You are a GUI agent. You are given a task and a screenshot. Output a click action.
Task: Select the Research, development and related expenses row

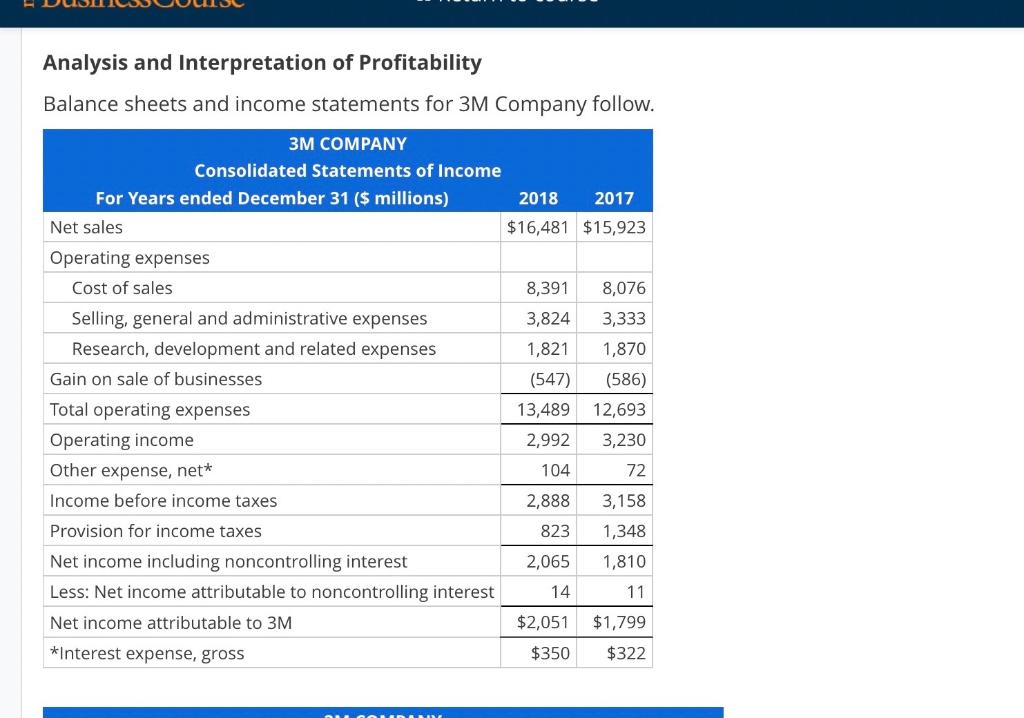click(x=254, y=348)
